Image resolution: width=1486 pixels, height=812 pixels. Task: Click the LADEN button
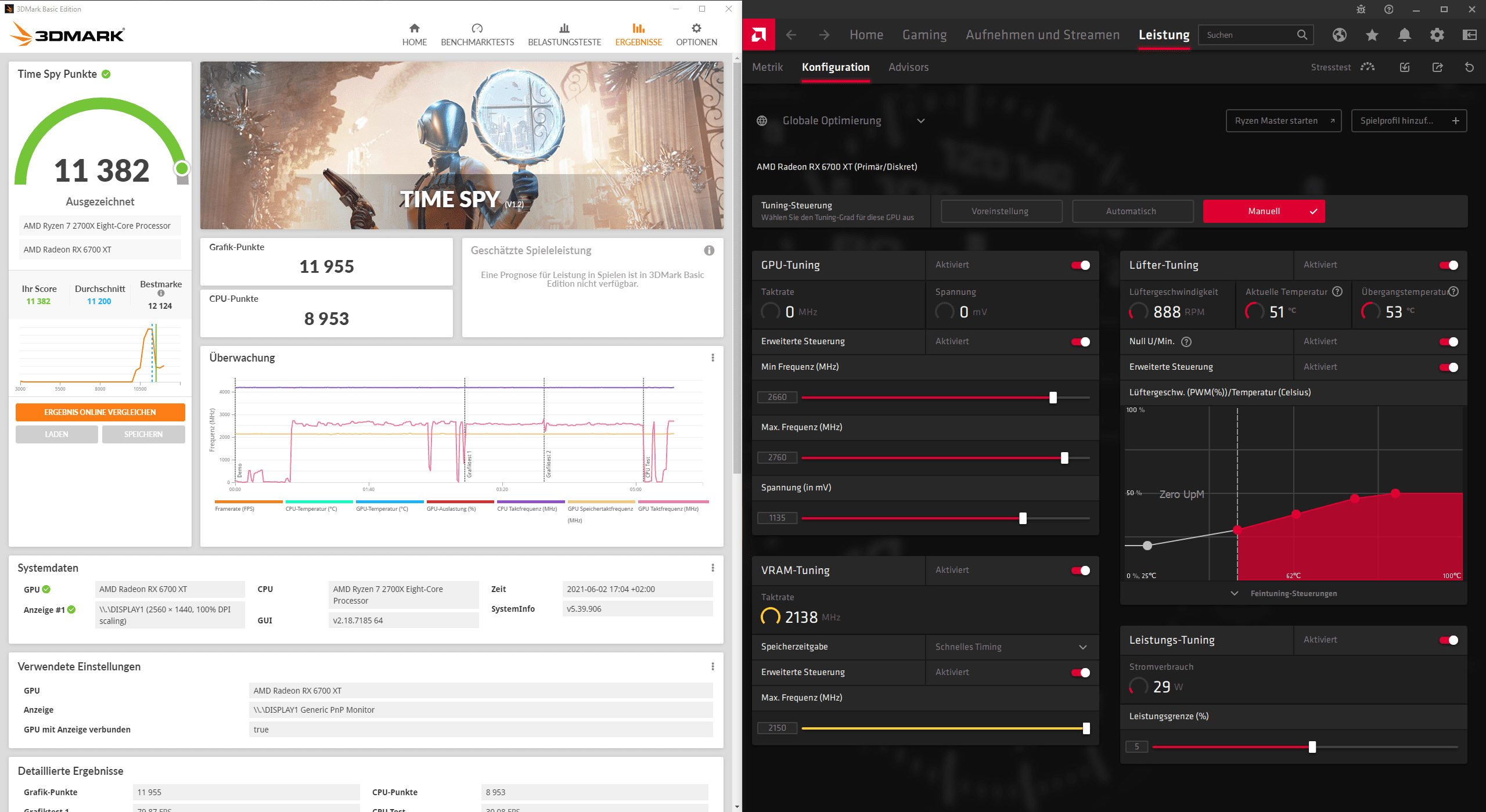coord(56,434)
